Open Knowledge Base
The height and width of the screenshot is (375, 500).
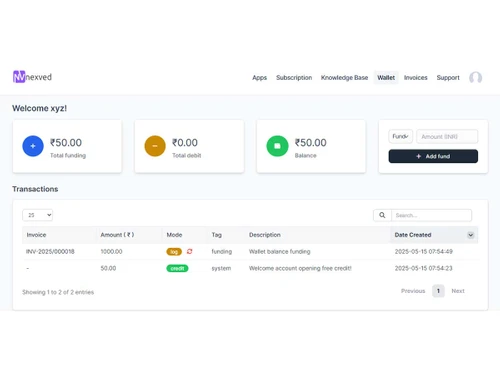coord(344,78)
